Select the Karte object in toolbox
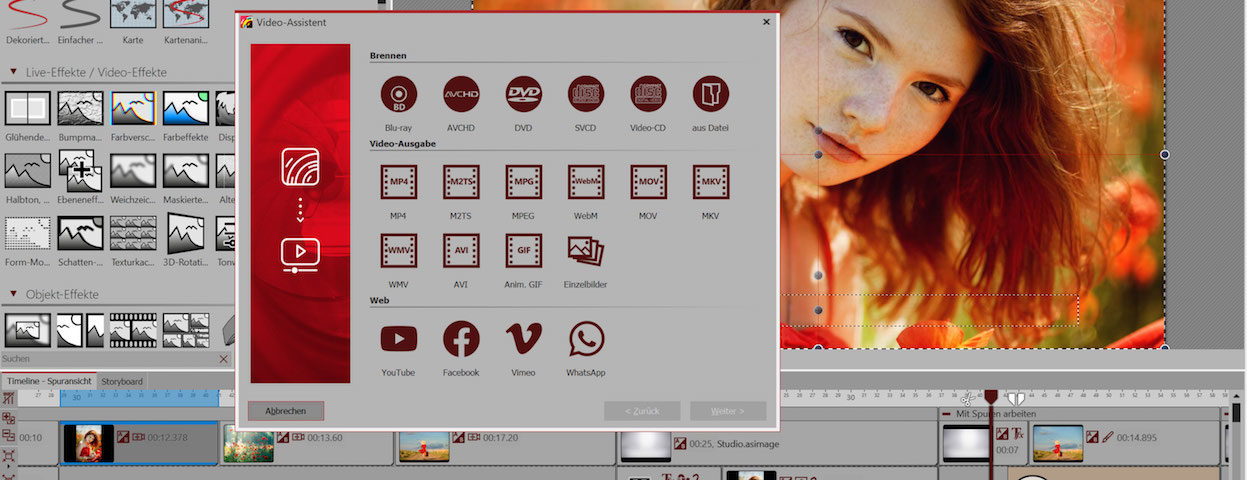Screen dimensions: 1247x480 click(133, 14)
